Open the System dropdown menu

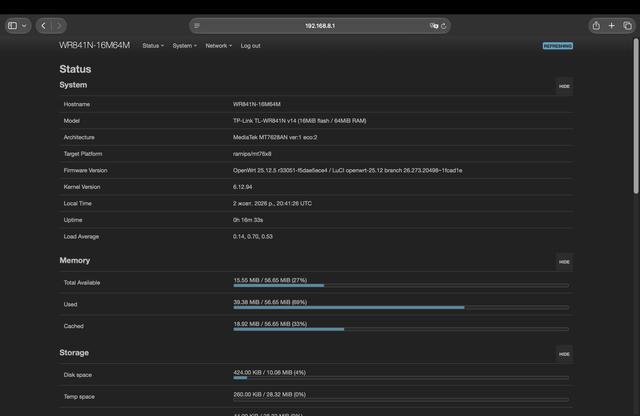[x=184, y=46]
